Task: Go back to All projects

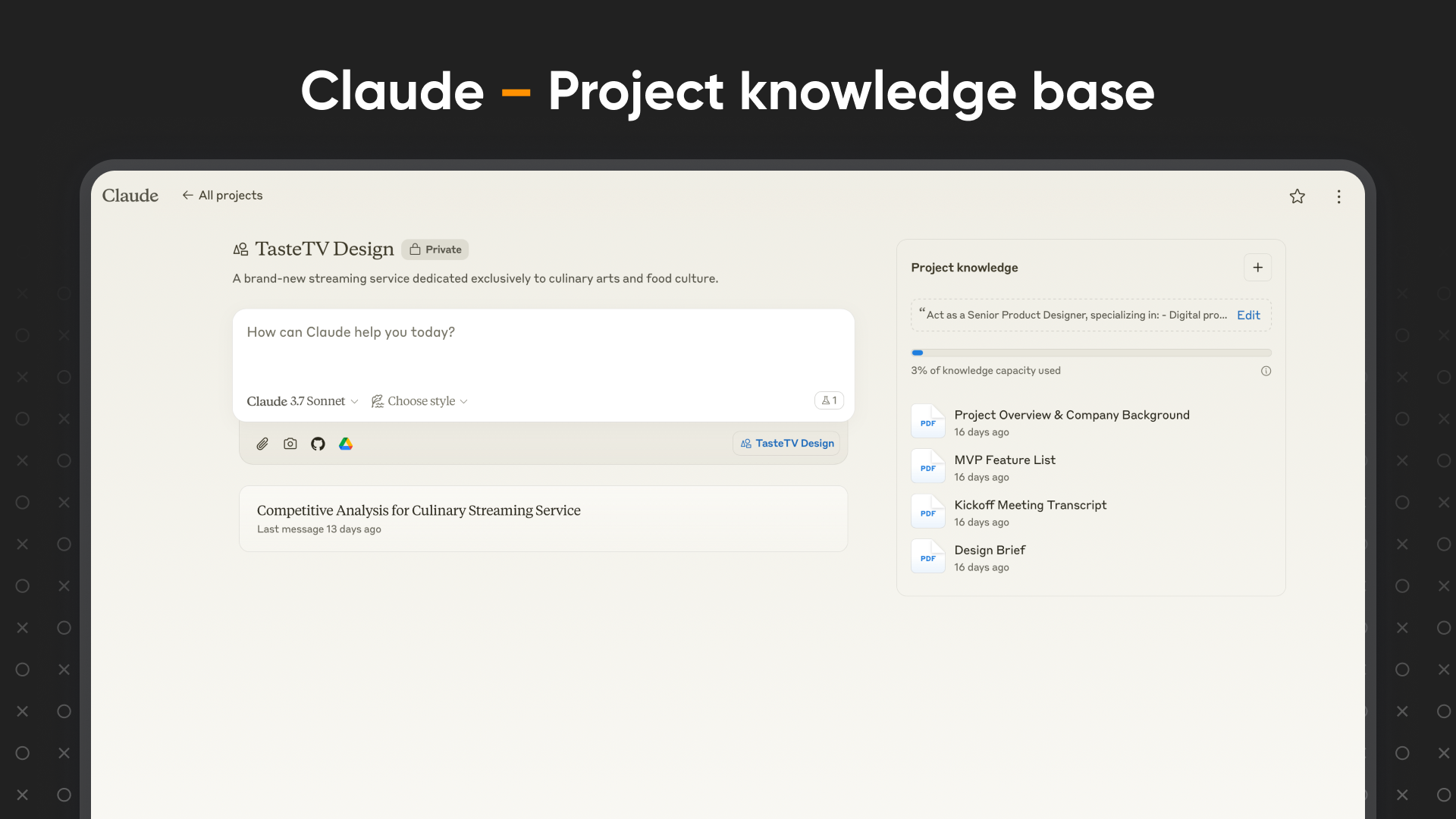Action: click(222, 196)
